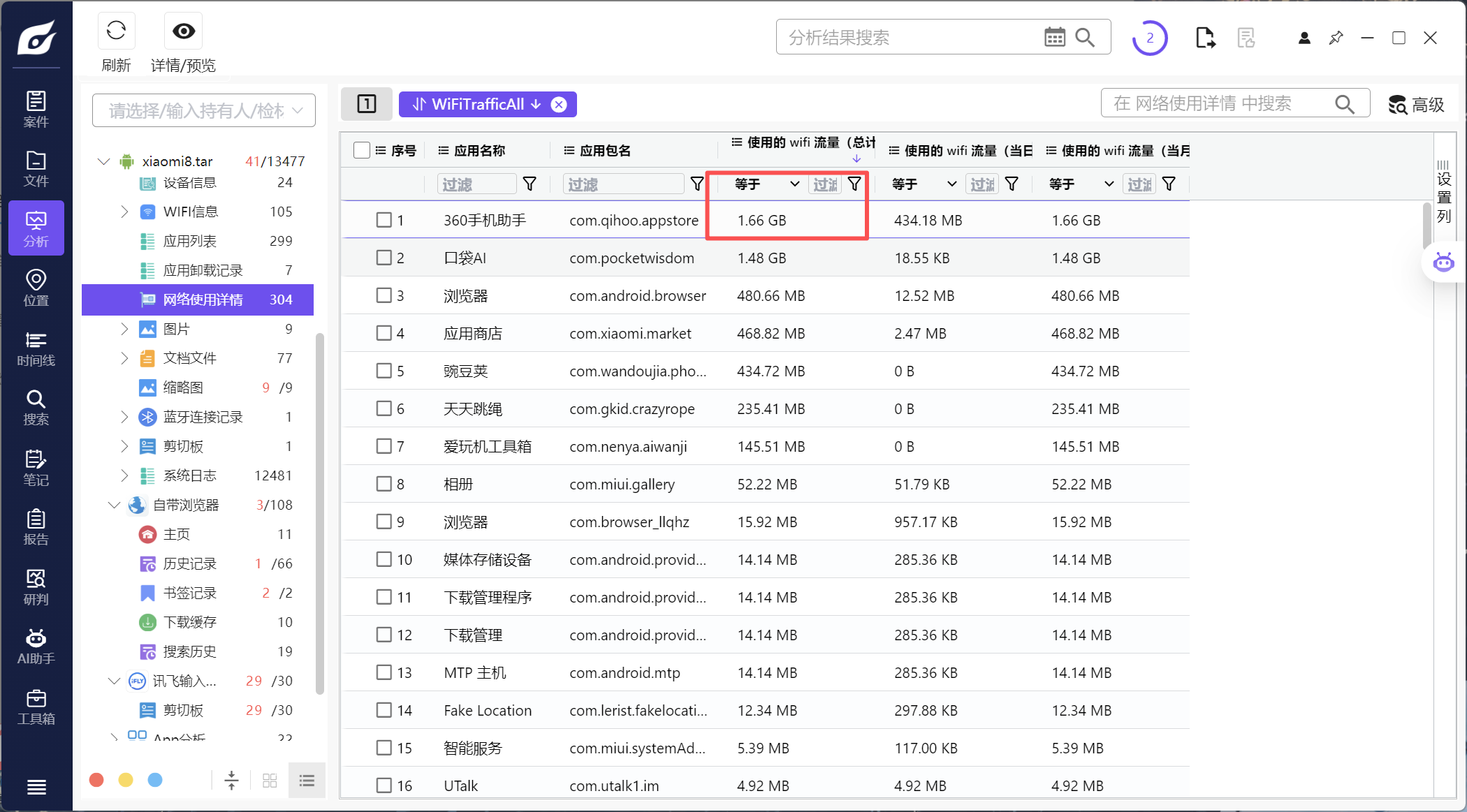Click the collapse-all tree icon
The width and height of the screenshot is (1467, 812).
tap(231, 780)
